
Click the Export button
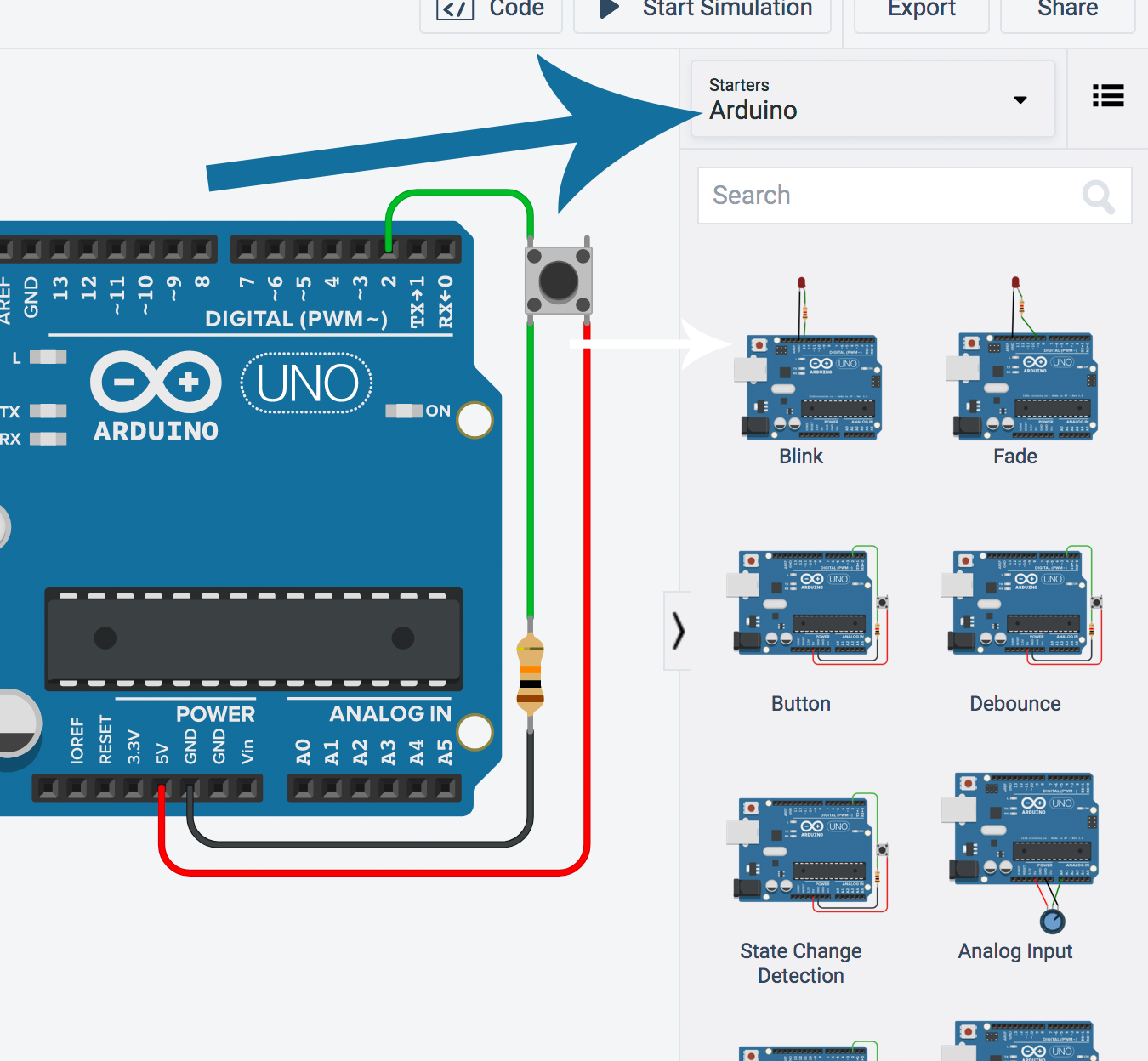pyautogui.click(x=921, y=10)
